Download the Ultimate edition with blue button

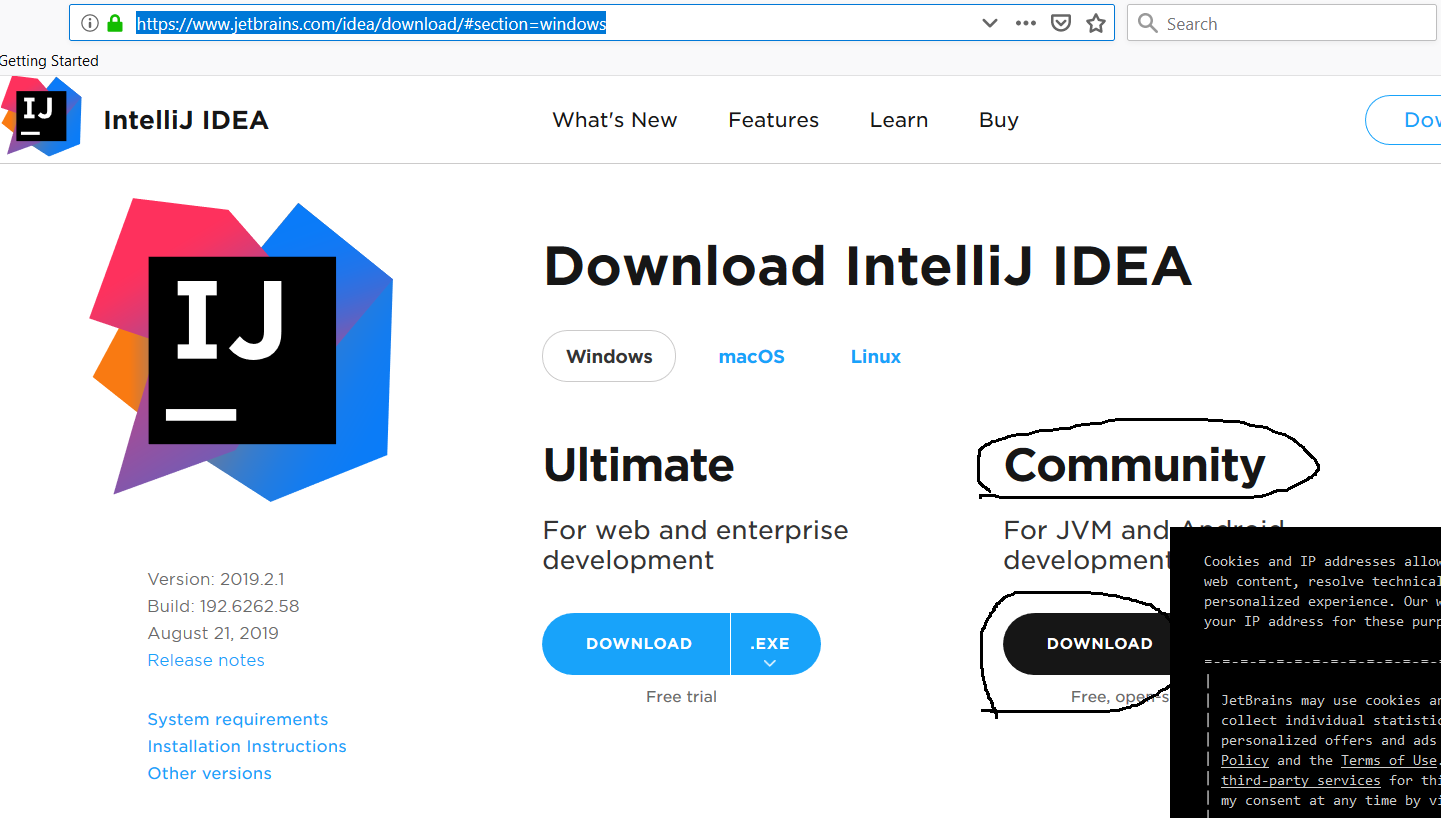pos(637,644)
